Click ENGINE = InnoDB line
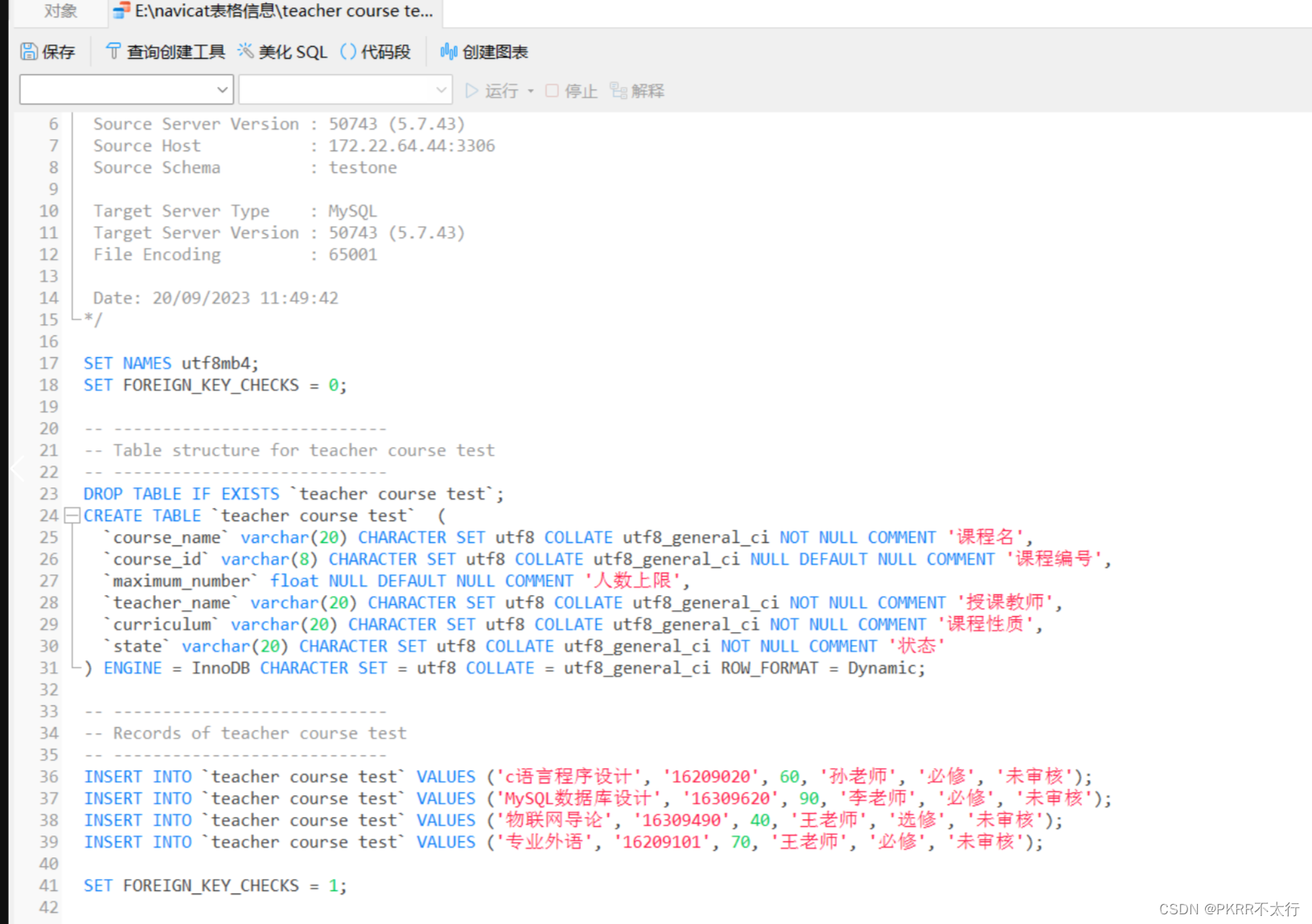 tap(504, 668)
